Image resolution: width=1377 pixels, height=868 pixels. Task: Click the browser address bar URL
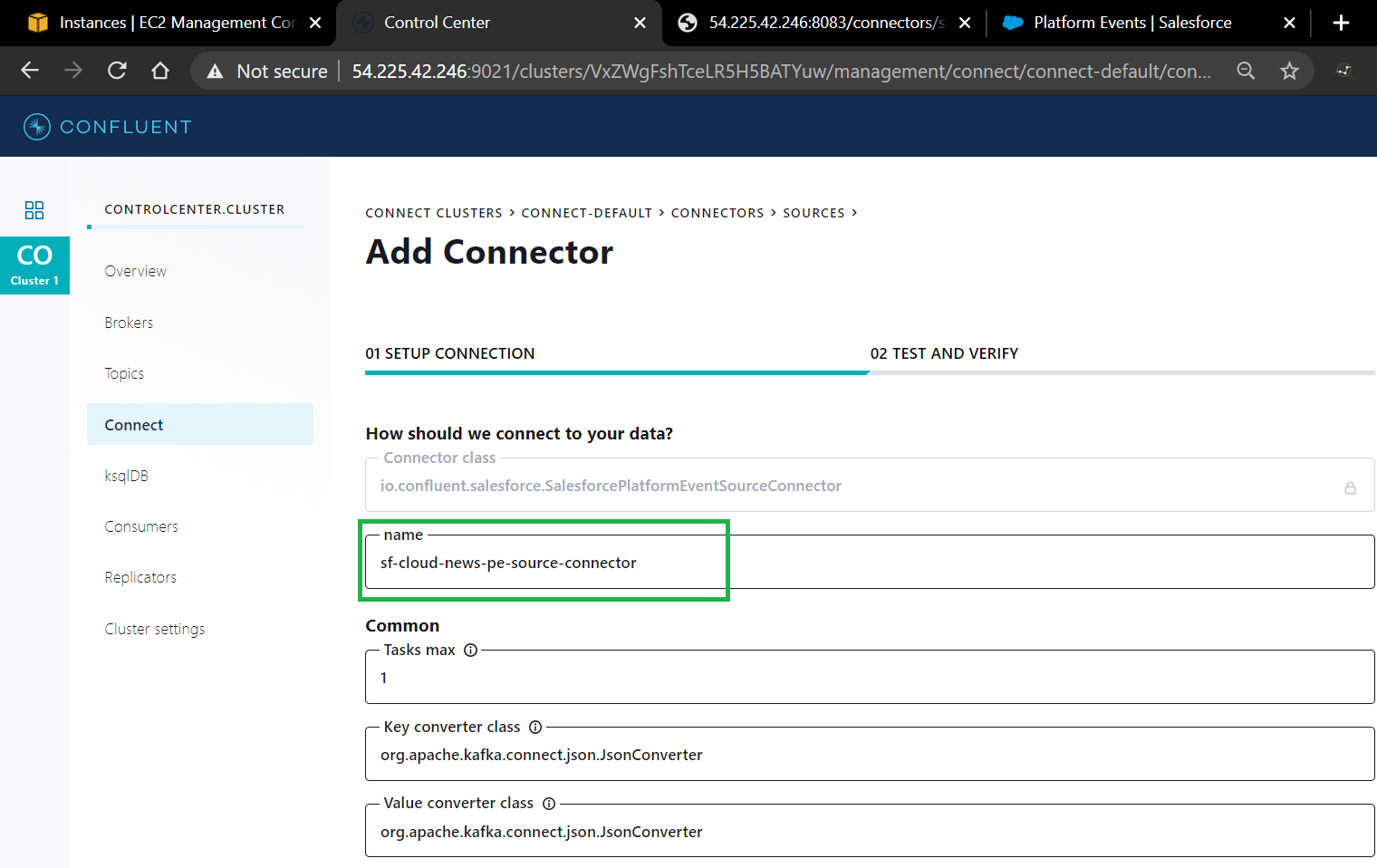[781, 71]
